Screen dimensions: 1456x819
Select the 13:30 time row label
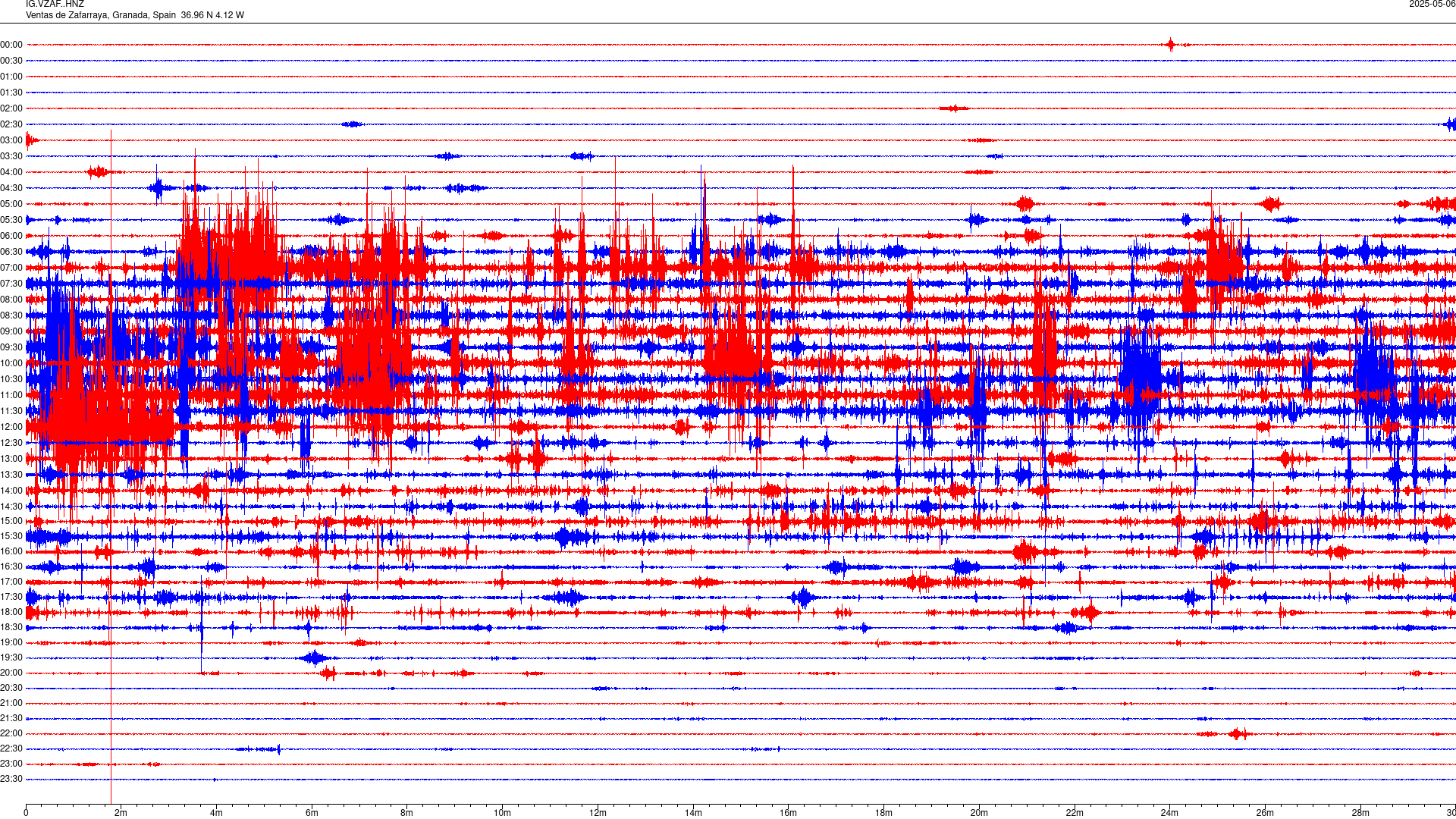point(11,475)
